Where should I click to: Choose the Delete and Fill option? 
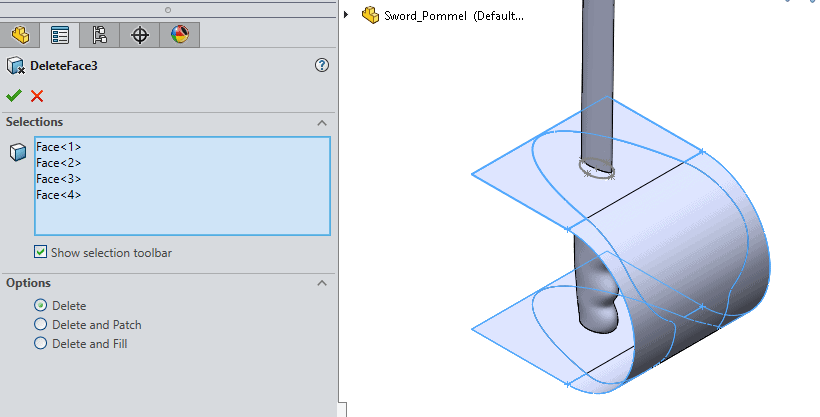point(41,343)
